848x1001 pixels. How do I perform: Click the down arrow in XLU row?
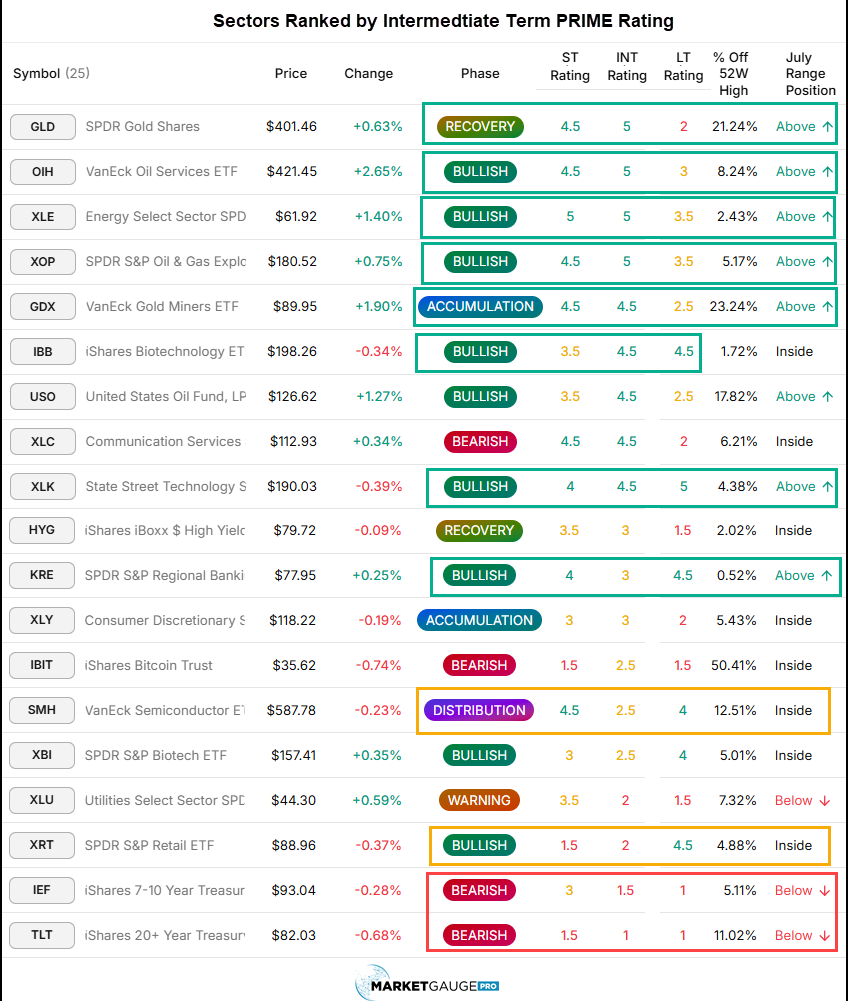(825, 801)
